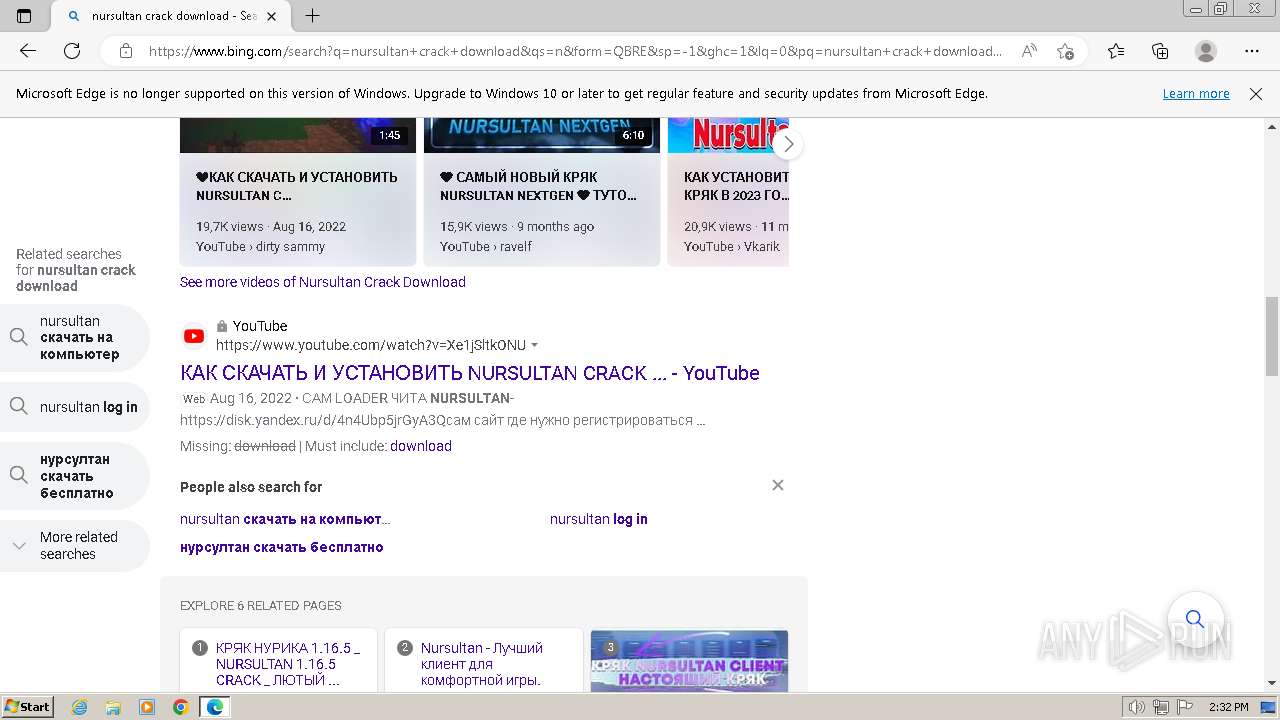This screenshot has width=1280, height=720.
Task: Open File Explorer from taskbar
Action: point(113,707)
